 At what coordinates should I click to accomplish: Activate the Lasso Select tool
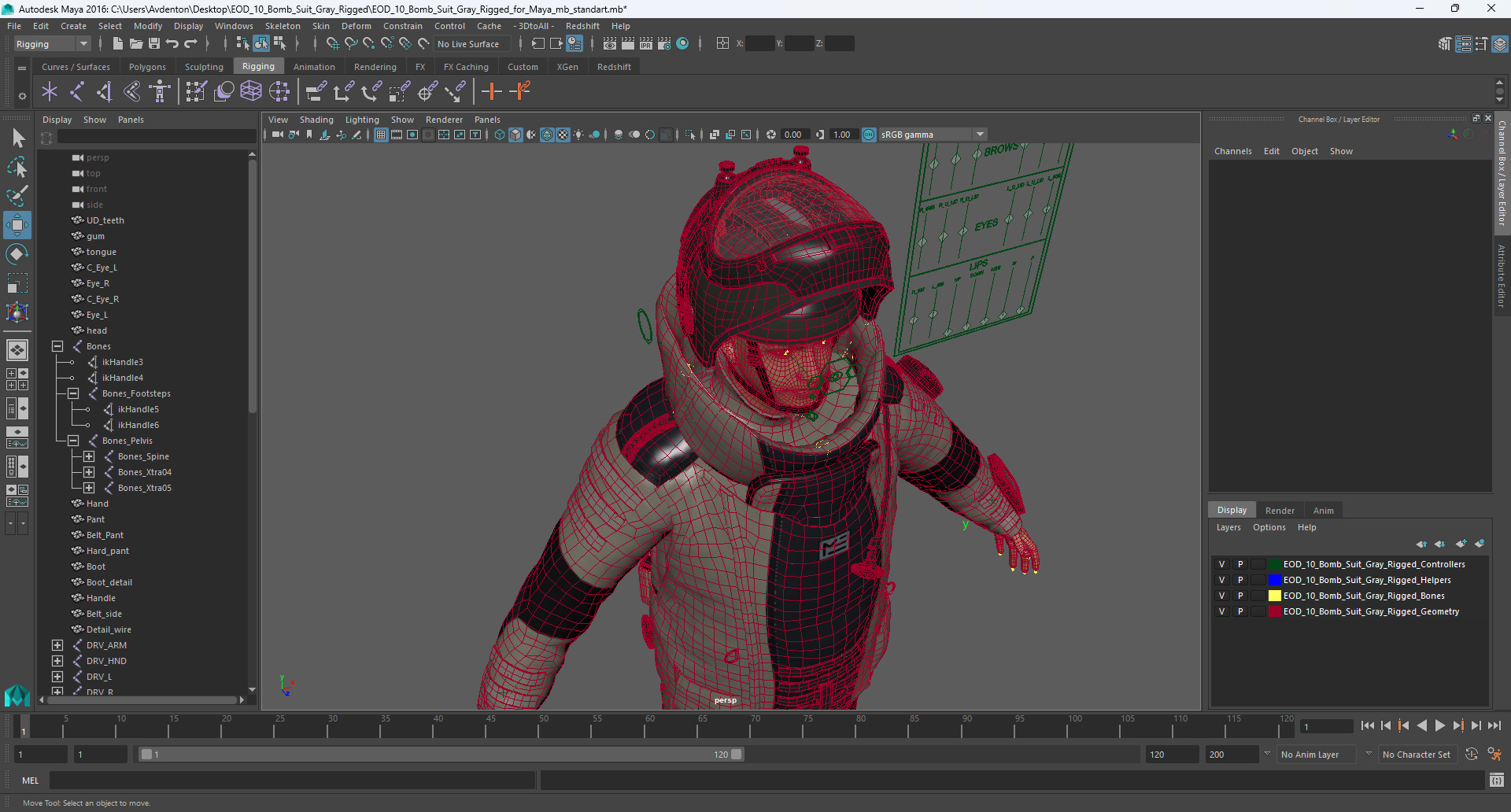click(17, 167)
